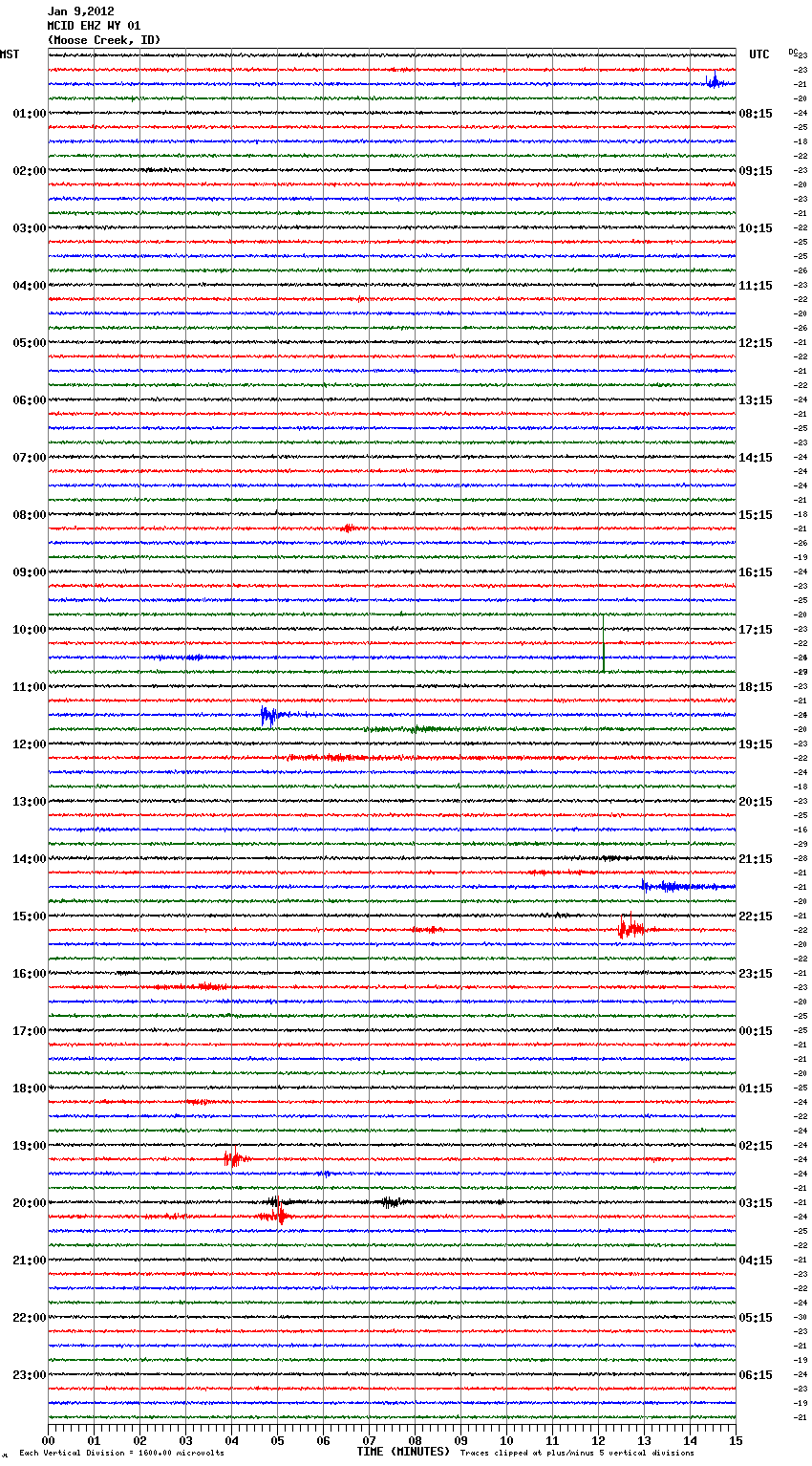Pick the 16:00 MST time label
This screenshot has height=1466, width=812.
(30, 974)
